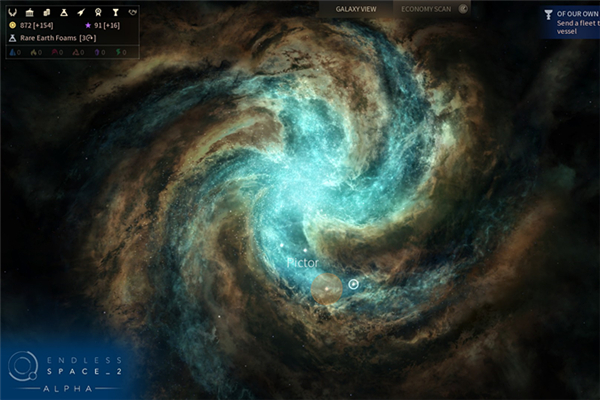The height and width of the screenshot is (400, 600).
Task: Switch to the Galaxy View tab
Action: (x=356, y=9)
